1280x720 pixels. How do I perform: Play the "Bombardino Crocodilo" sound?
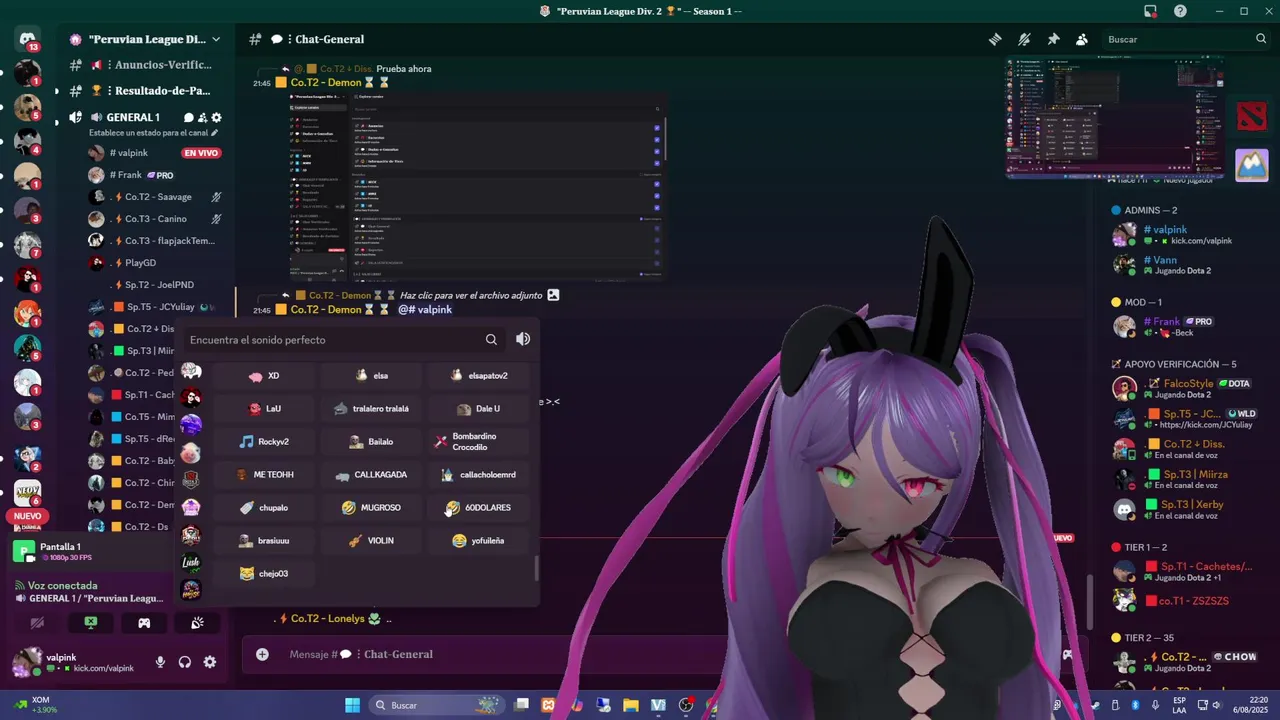click(x=479, y=442)
